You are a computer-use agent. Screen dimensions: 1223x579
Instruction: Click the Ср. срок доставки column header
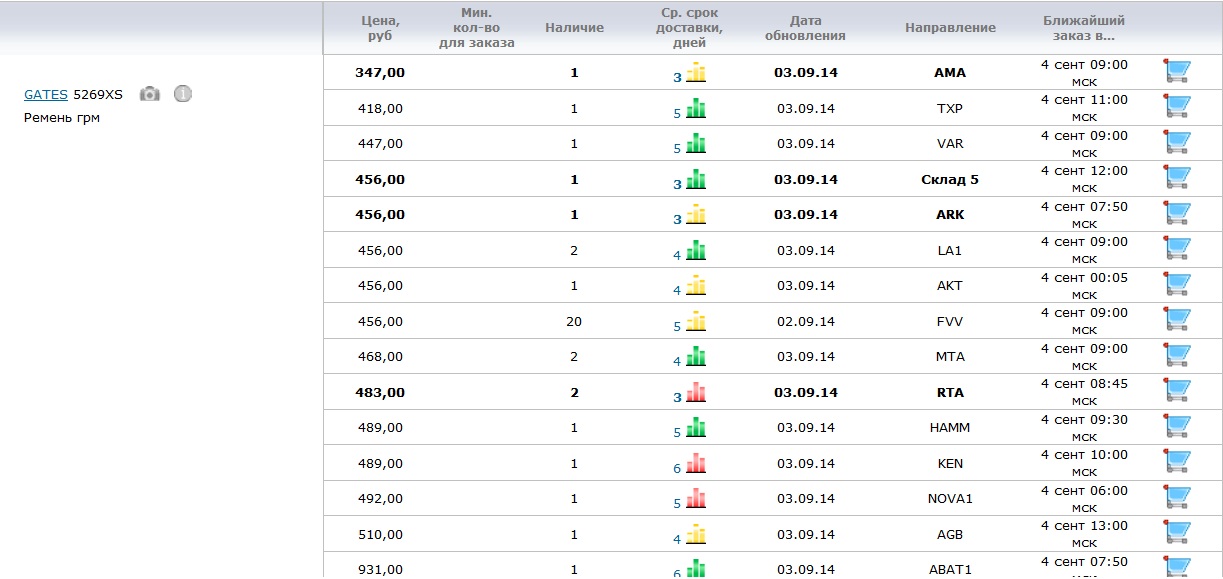[688, 28]
